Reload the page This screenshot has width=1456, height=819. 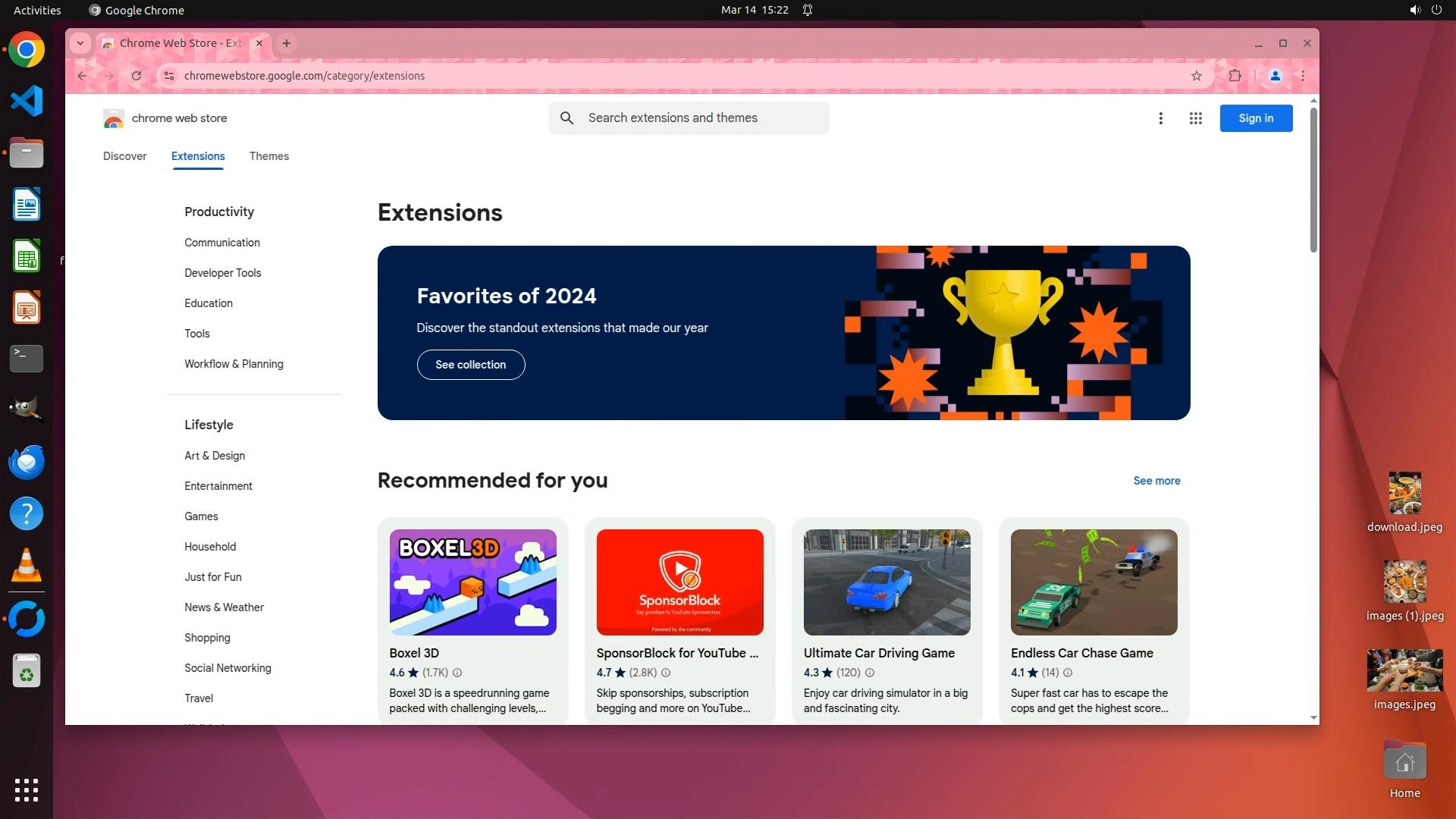coord(136,76)
